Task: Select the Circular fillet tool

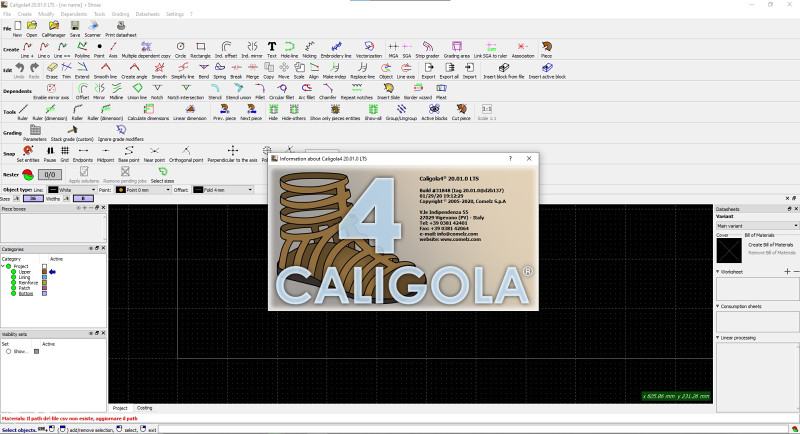Action: coord(282,91)
